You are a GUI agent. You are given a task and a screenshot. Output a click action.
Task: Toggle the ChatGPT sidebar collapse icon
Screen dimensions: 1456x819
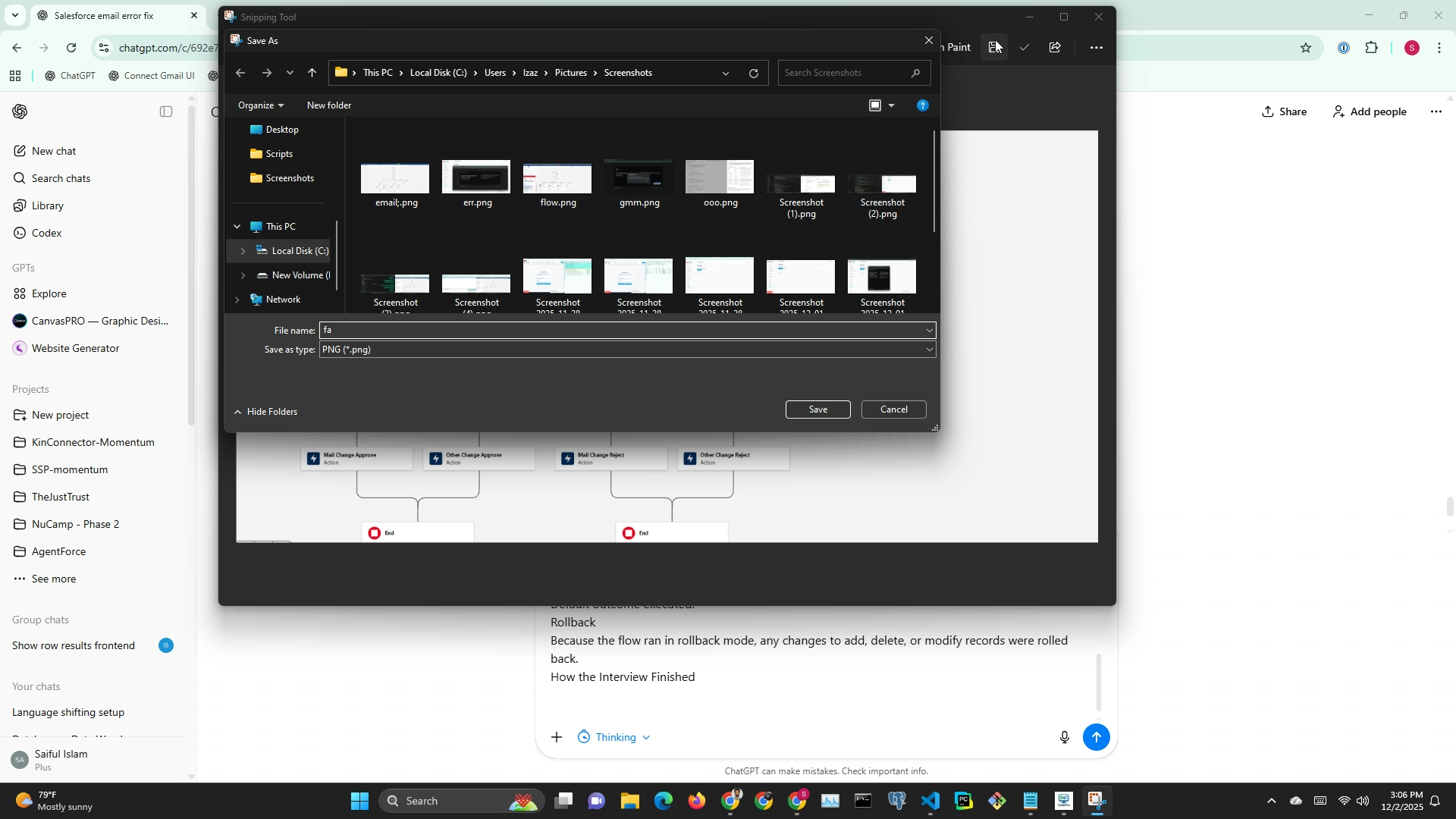[x=166, y=111]
